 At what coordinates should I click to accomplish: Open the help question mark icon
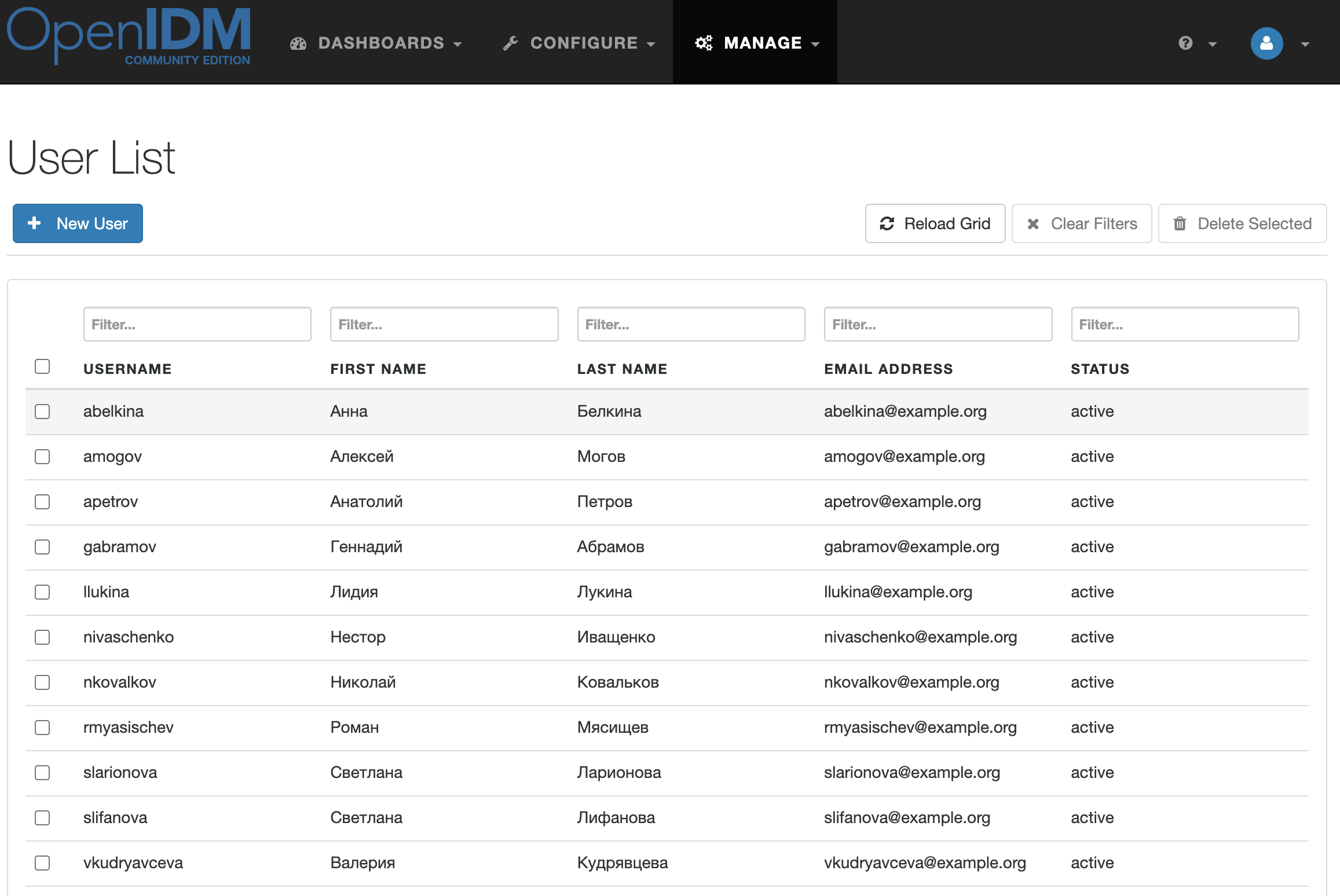pyautogui.click(x=1185, y=43)
